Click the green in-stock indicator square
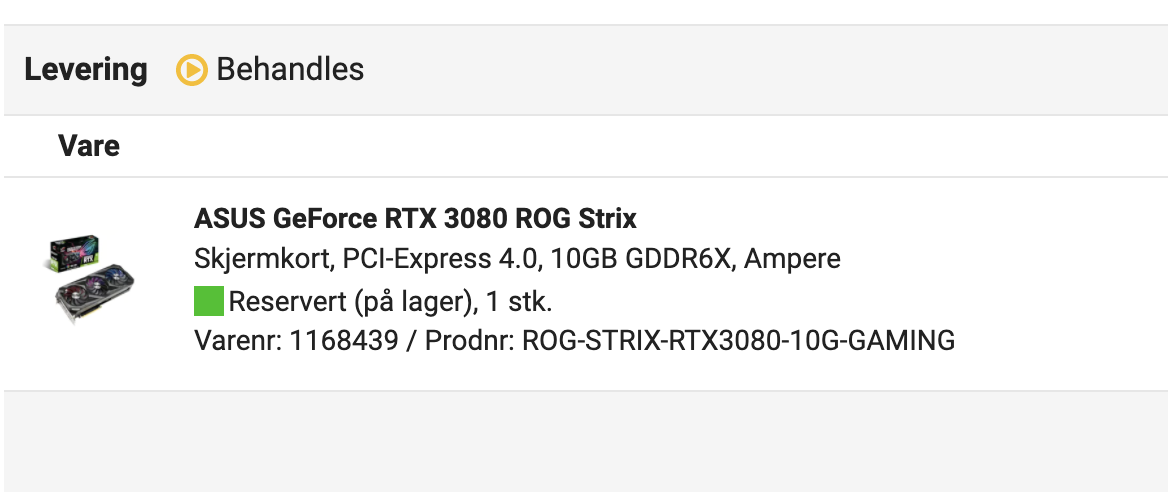1168x492 pixels. 209,301
